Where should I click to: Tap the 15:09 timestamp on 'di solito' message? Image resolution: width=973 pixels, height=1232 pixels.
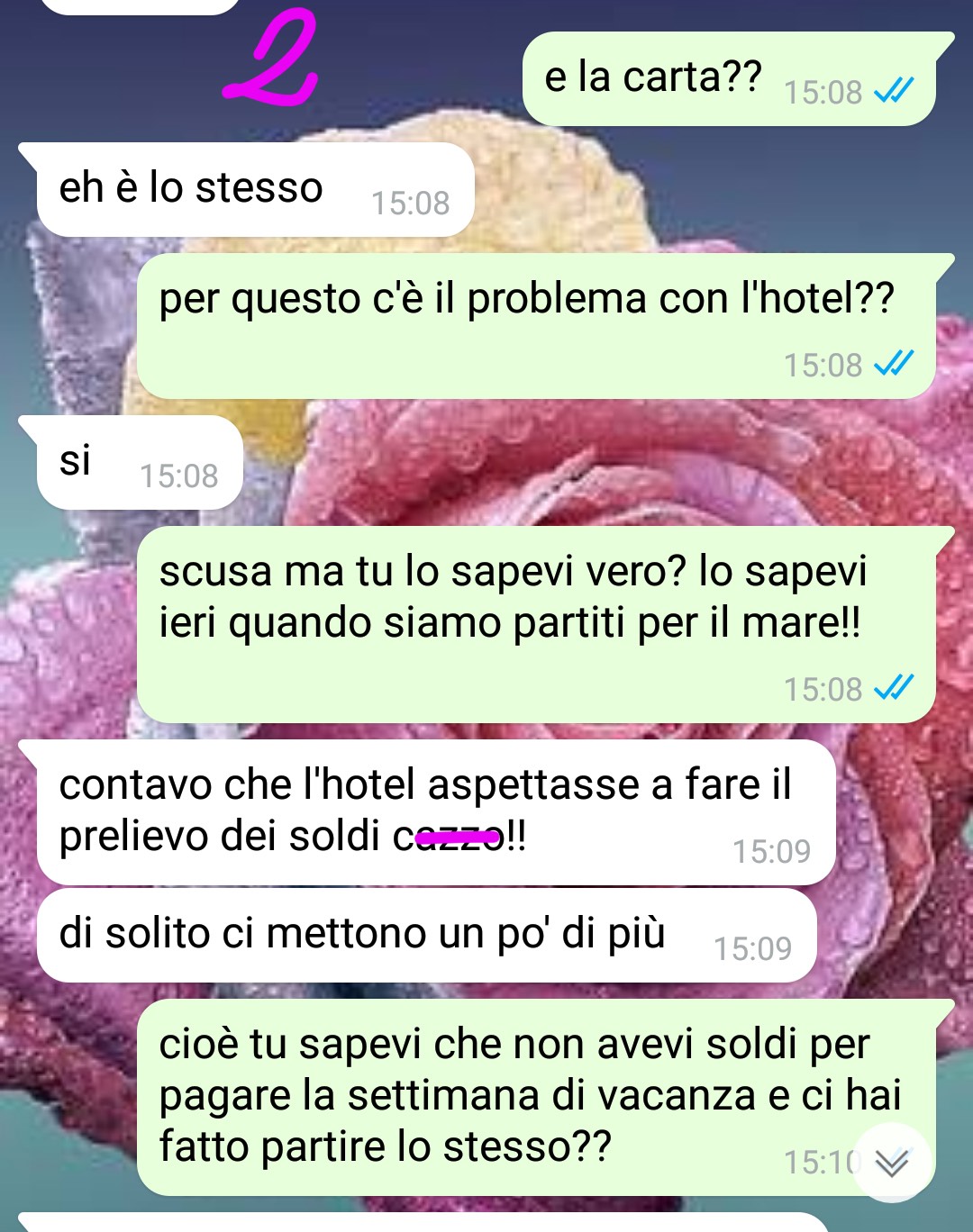click(x=753, y=948)
